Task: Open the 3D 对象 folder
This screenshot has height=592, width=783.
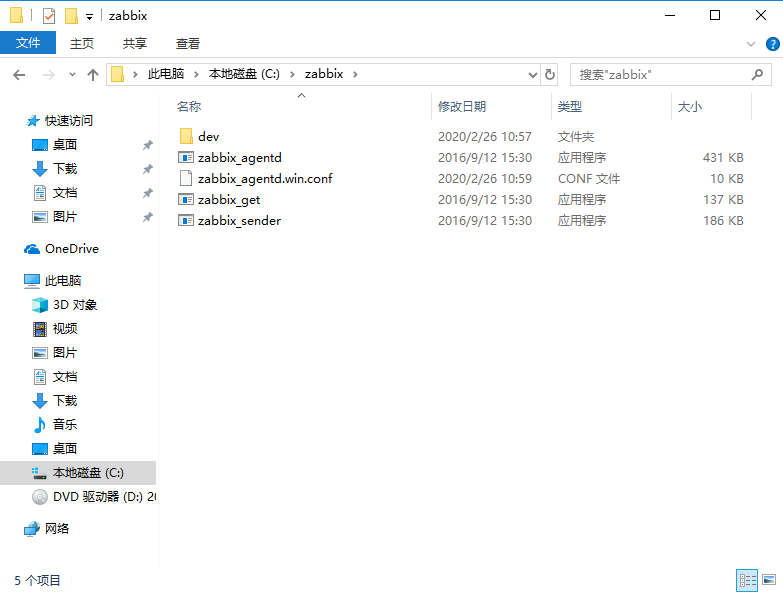Action: [75, 304]
